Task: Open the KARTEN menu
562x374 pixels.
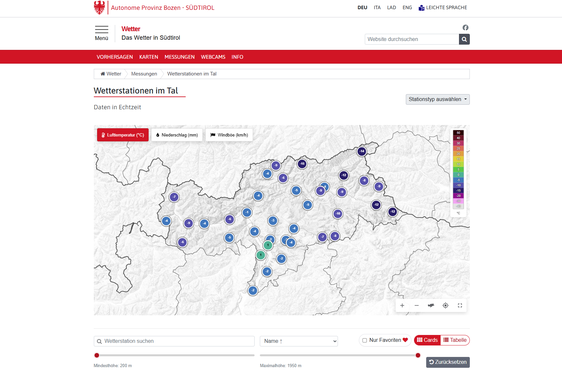Action: 149,57
